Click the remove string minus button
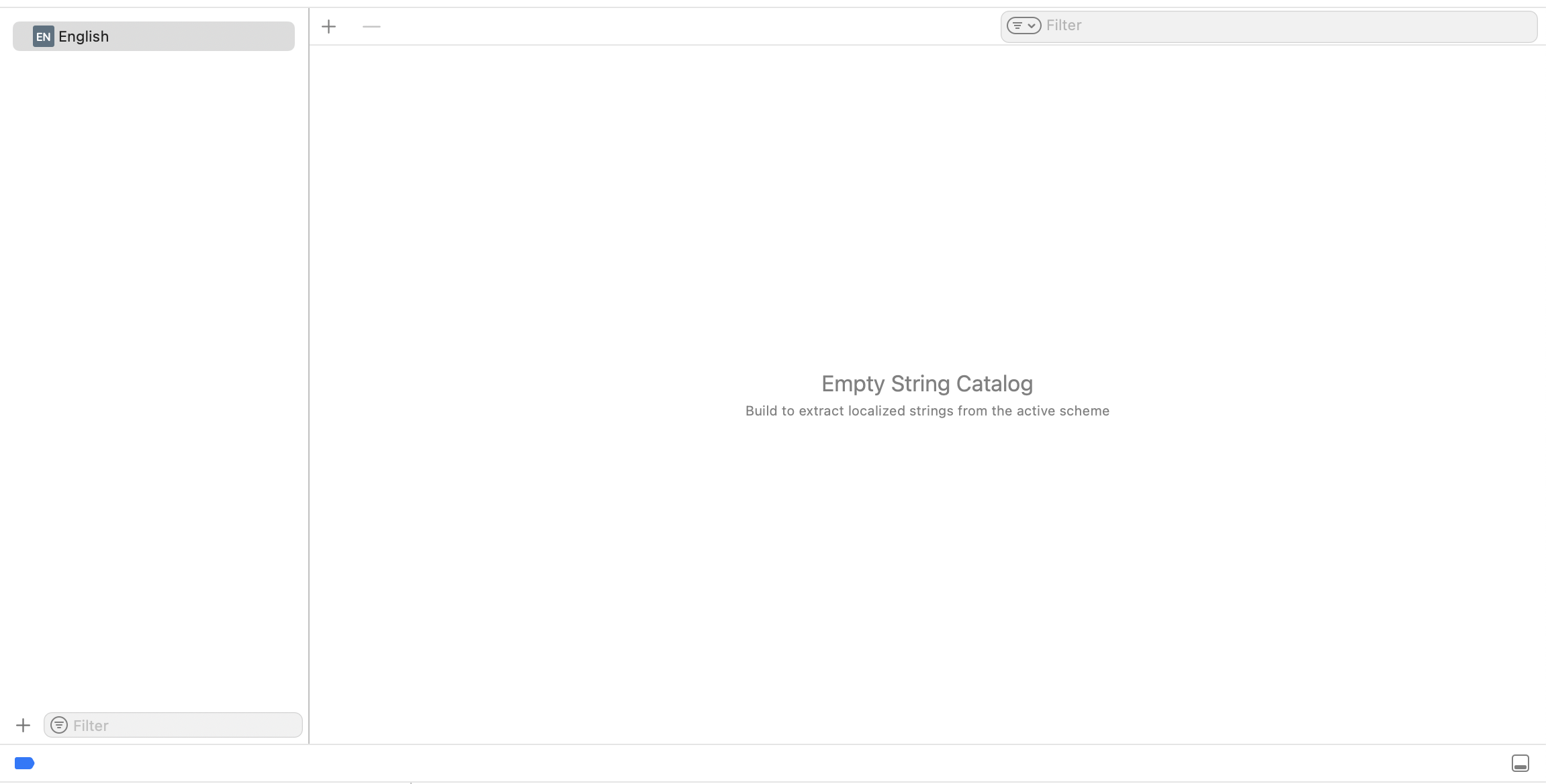This screenshot has height=784, width=1546. pyautogui.click(x=371, y=27)
